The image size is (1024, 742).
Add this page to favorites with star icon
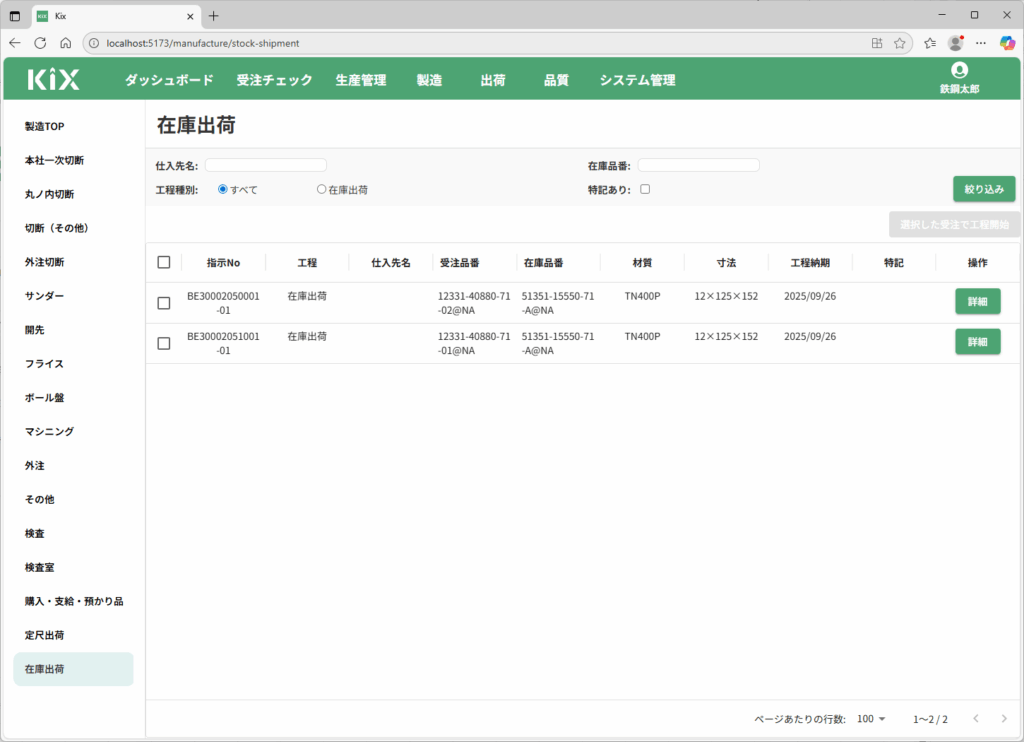point(899,43)
